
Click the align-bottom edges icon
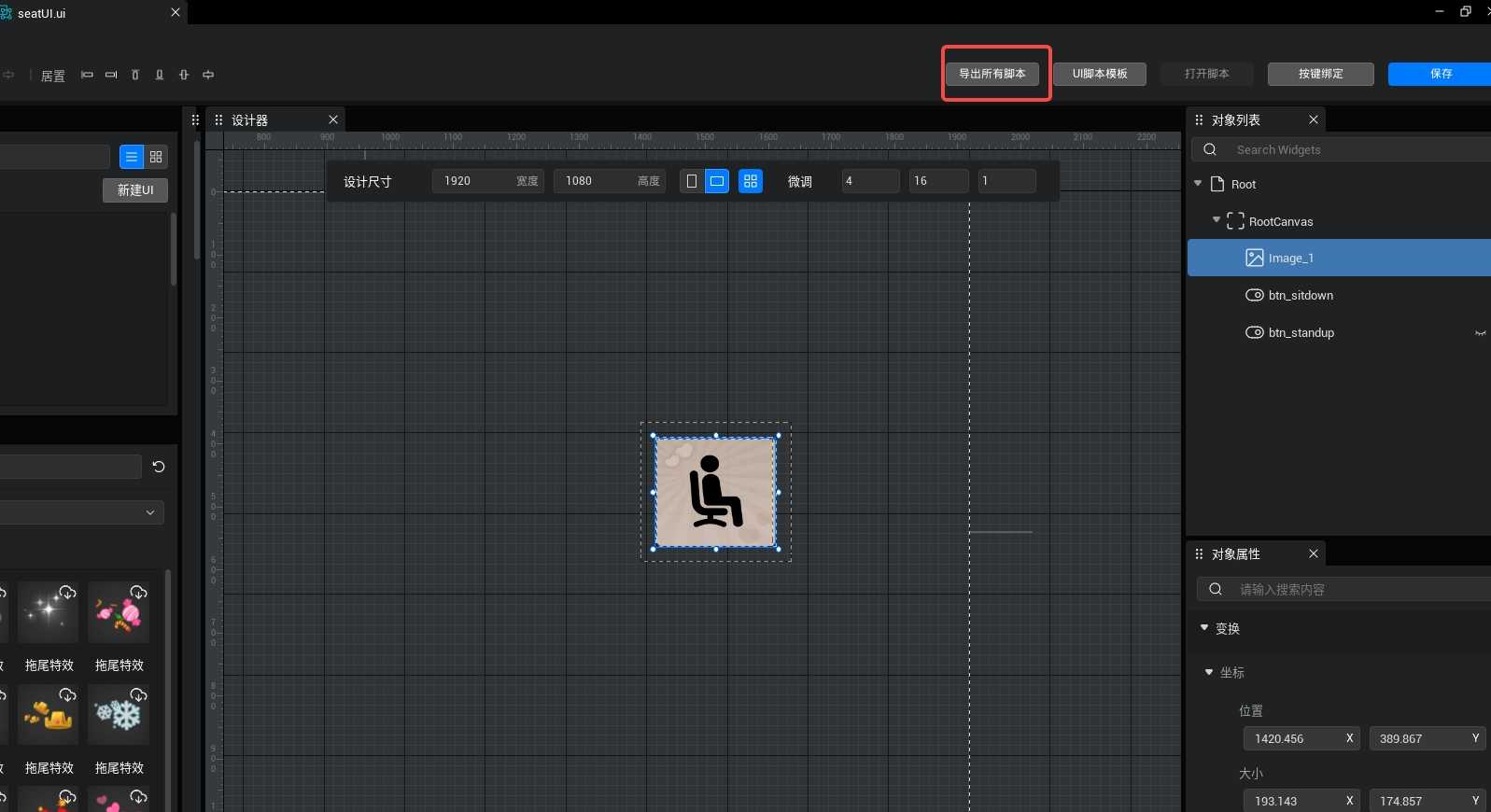[160, 75]
